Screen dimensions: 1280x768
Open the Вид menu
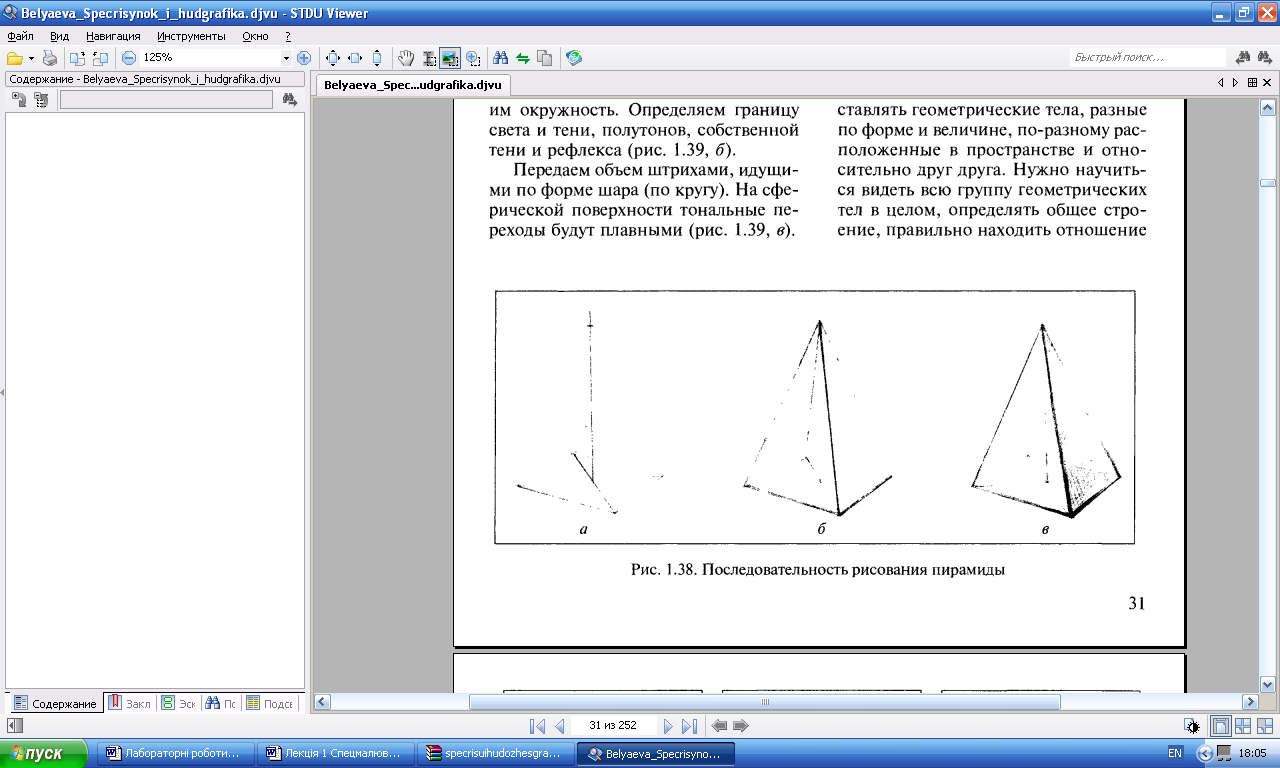pos(59,35)
